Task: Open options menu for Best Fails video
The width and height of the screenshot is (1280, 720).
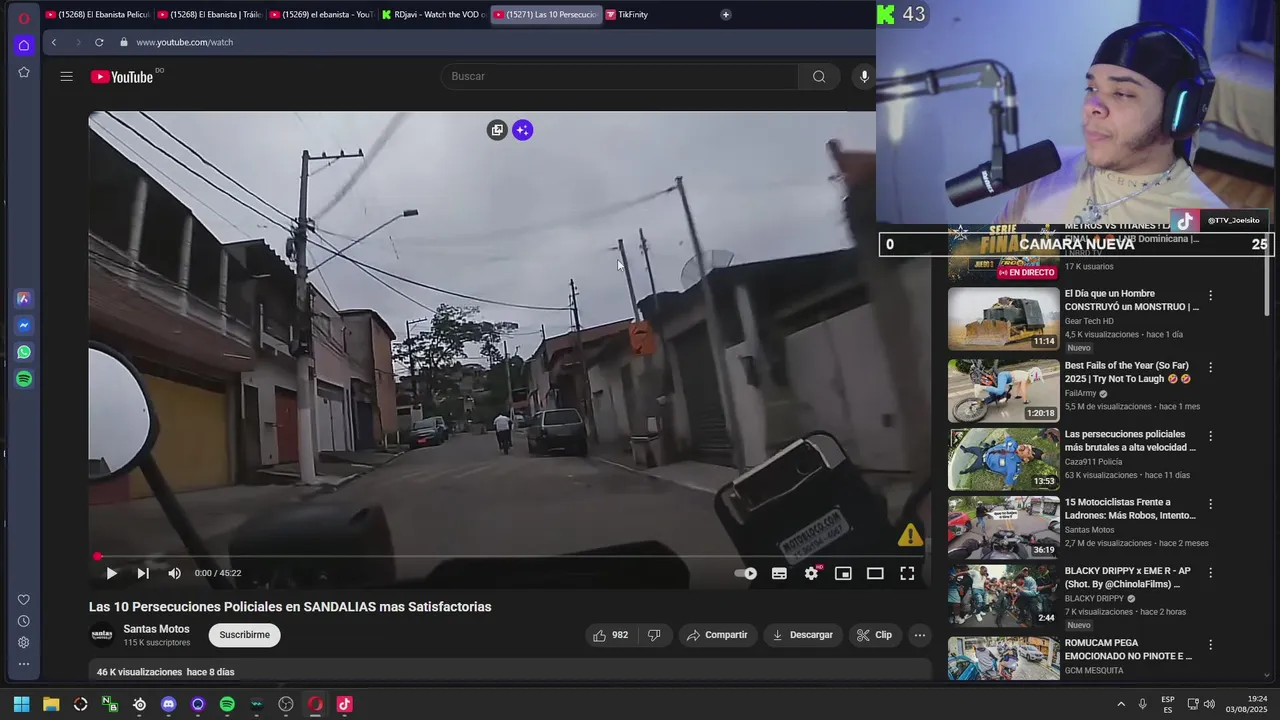Action: pyautogui.click(x=1211, y=368)
